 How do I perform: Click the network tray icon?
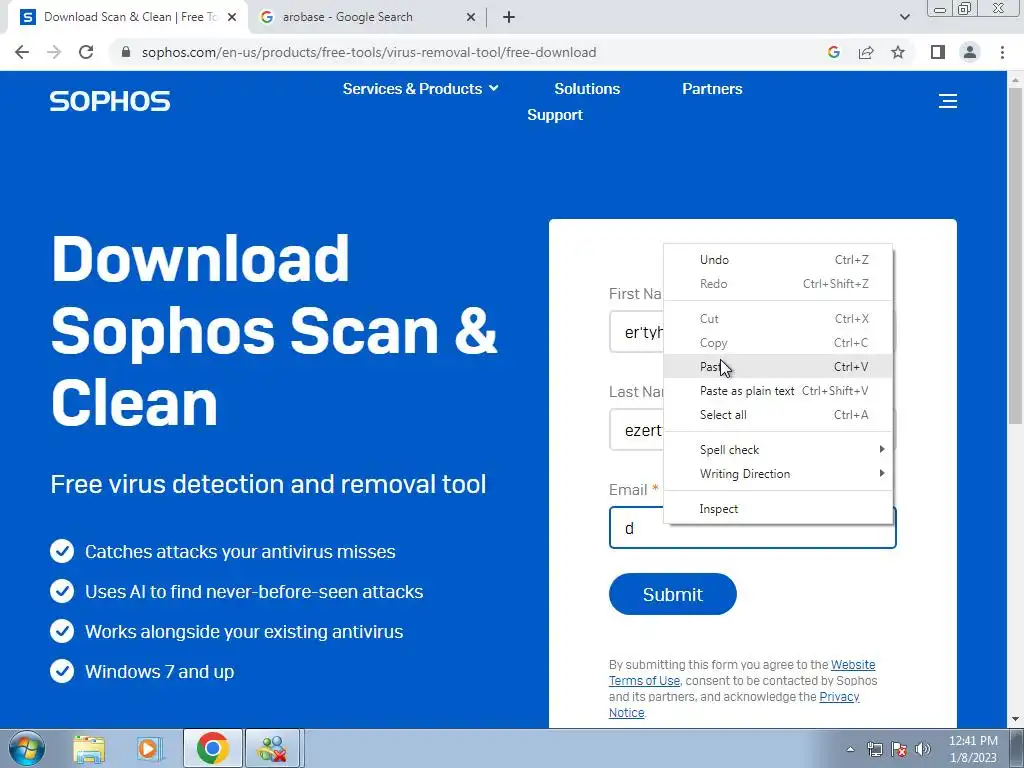pos(874,749)
